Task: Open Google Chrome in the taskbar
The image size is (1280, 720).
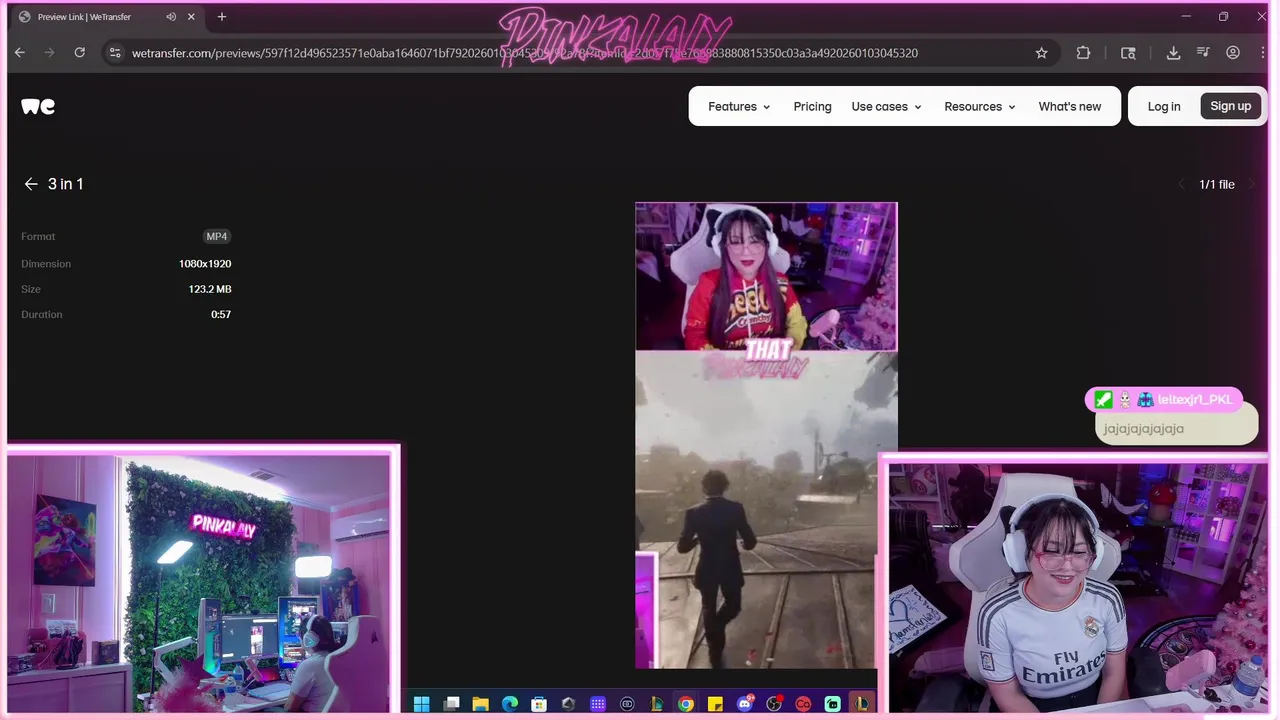Action: click(685, 704)
